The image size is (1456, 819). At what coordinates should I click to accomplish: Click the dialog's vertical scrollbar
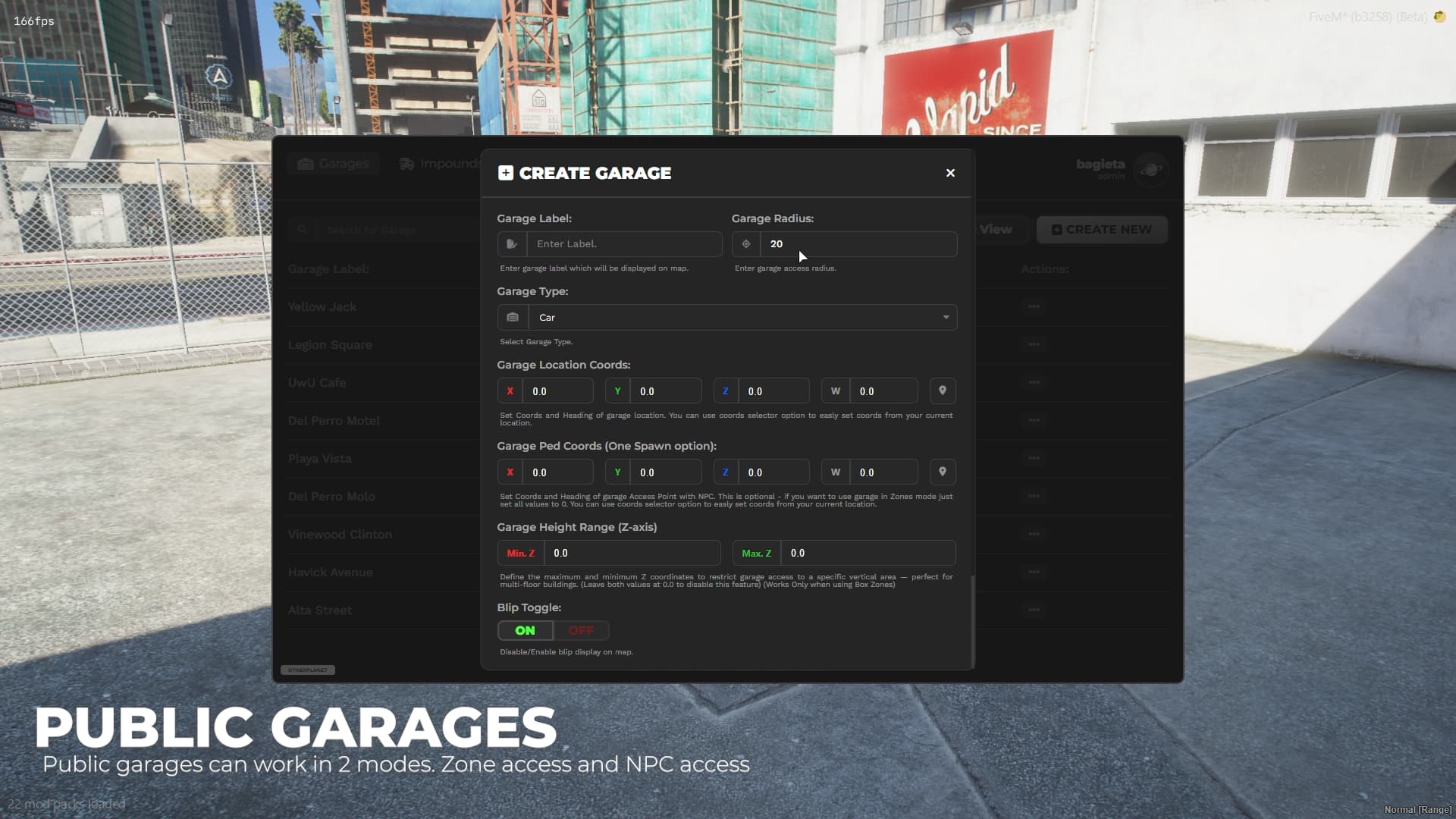(972, 622)
